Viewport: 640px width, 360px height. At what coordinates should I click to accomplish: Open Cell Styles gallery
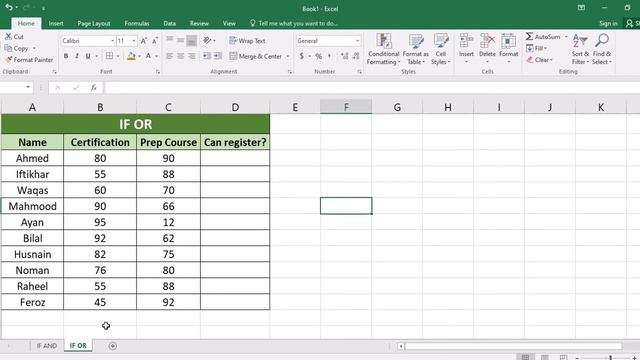[x=441, y=49]
